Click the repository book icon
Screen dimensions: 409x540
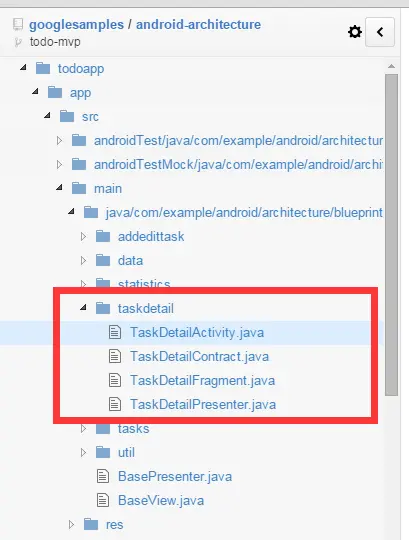18,25
